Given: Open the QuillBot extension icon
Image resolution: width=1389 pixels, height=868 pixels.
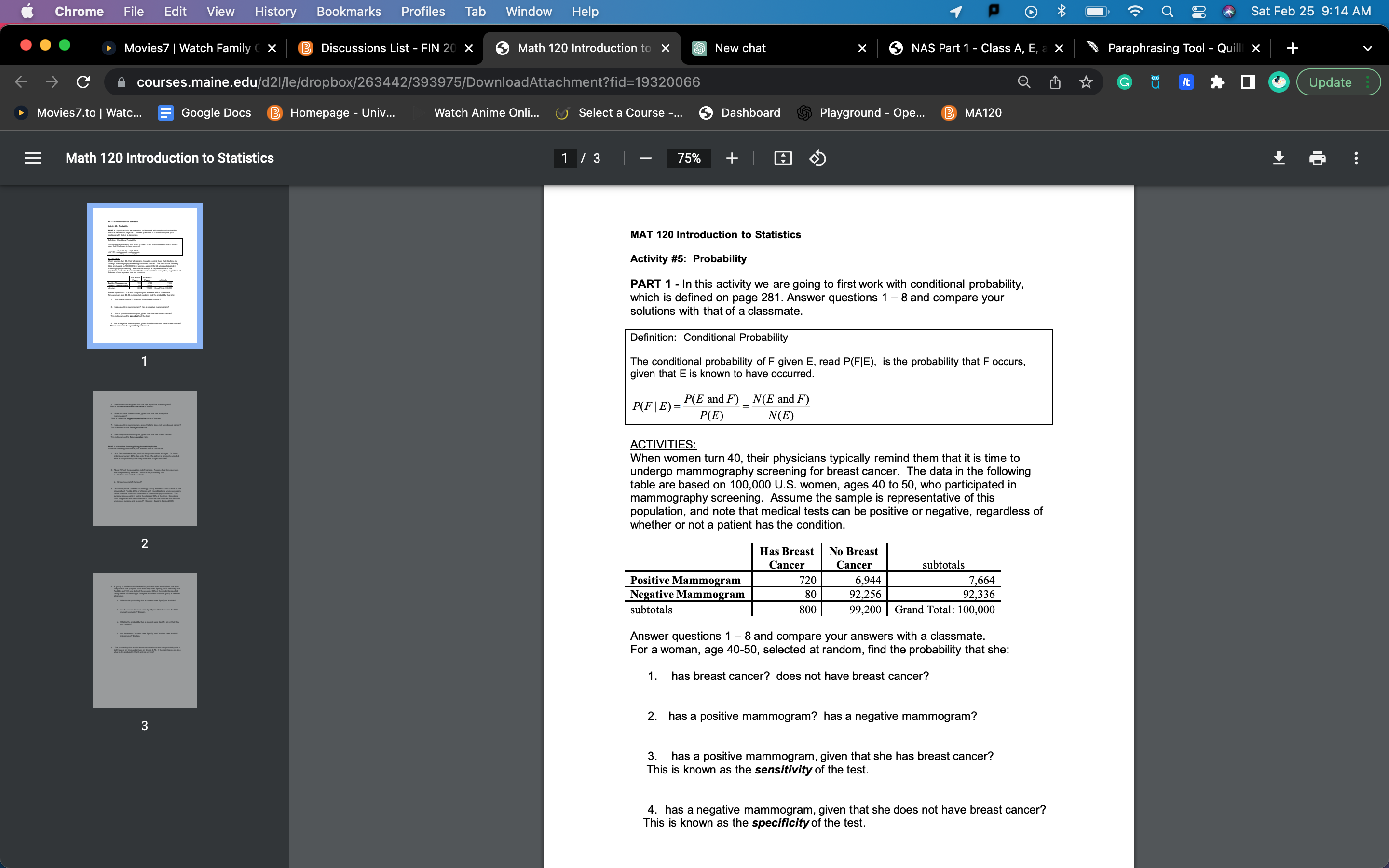Looking at the screenshot, I should 1154,82.
